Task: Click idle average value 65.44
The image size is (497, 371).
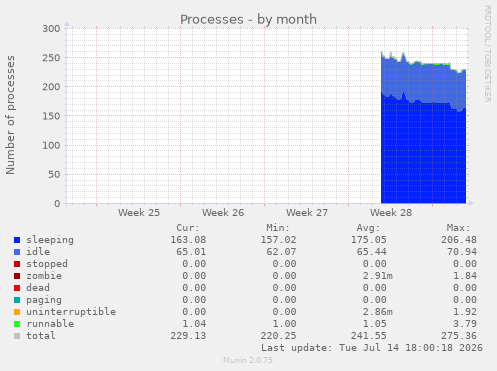Action: pyautogui.click(x=372, y=252)
